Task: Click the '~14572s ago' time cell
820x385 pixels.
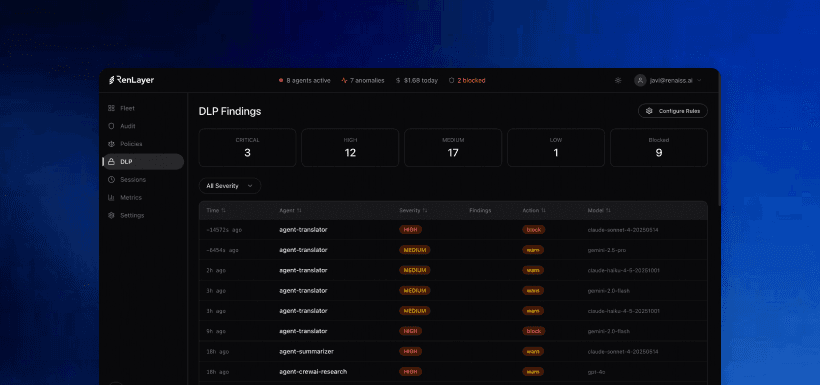Action: point(224,230)
